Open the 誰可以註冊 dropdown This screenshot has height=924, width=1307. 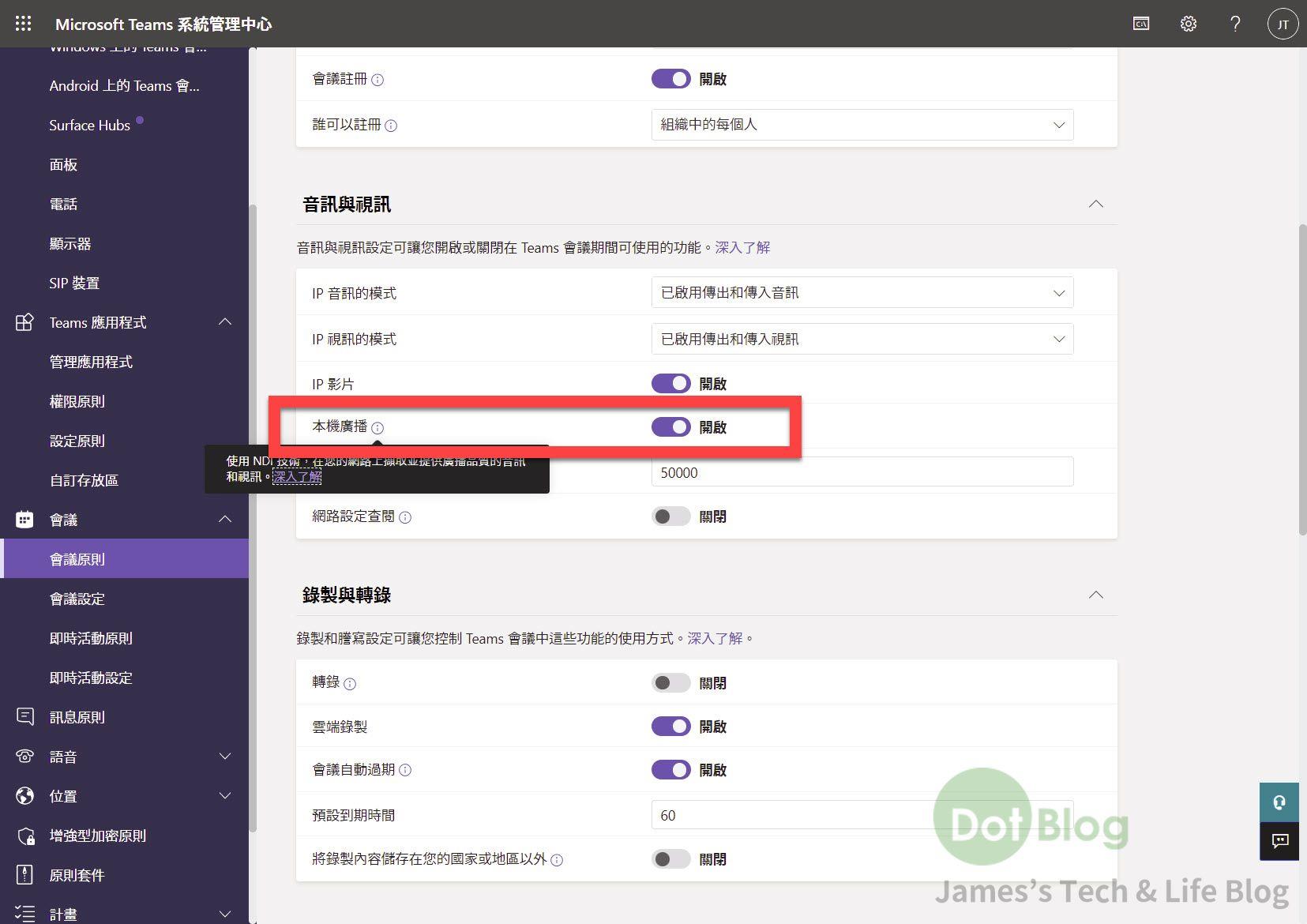862,125
